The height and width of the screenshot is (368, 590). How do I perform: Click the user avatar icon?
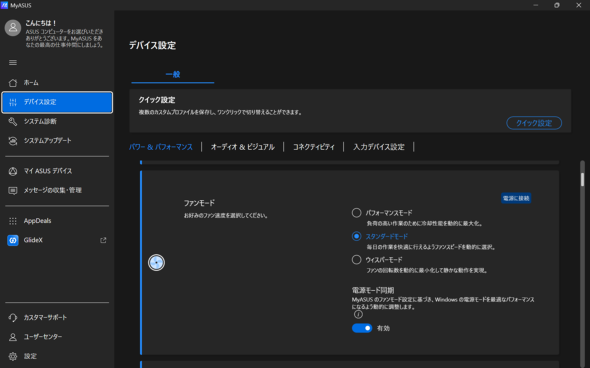13,28
